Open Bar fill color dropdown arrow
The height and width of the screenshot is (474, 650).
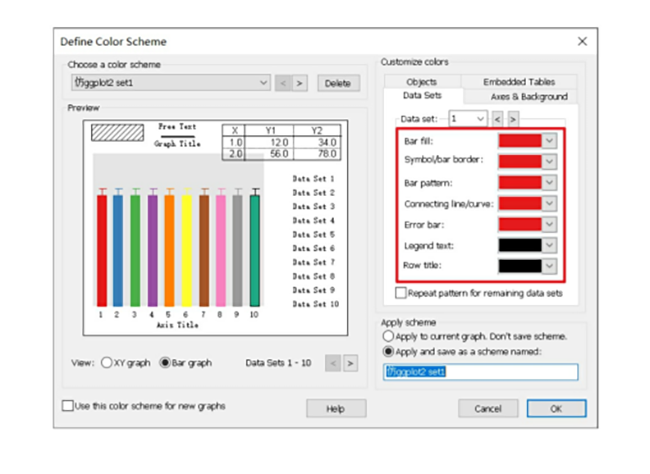point(549,141)
